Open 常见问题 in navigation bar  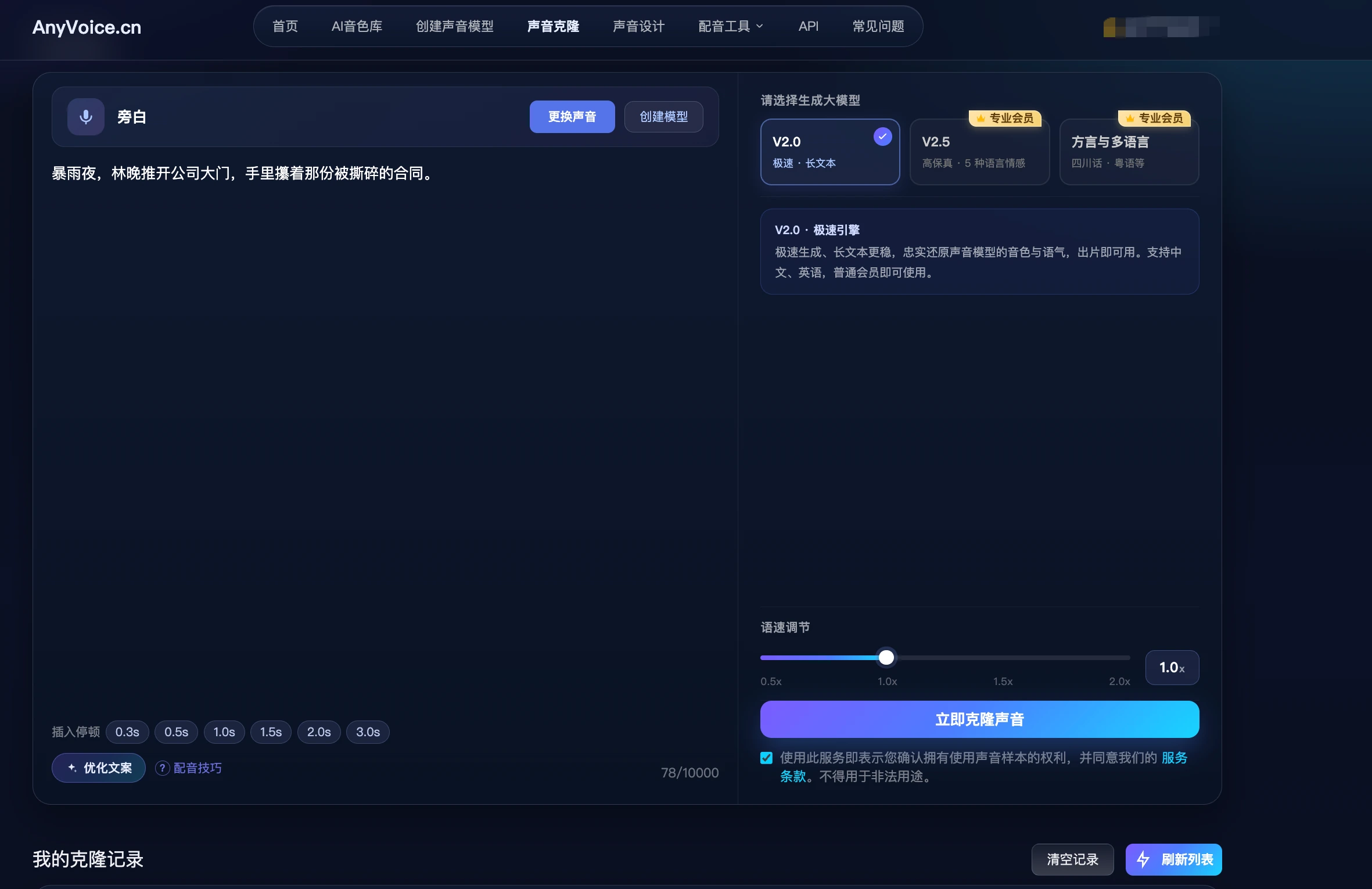coord(878,26)
